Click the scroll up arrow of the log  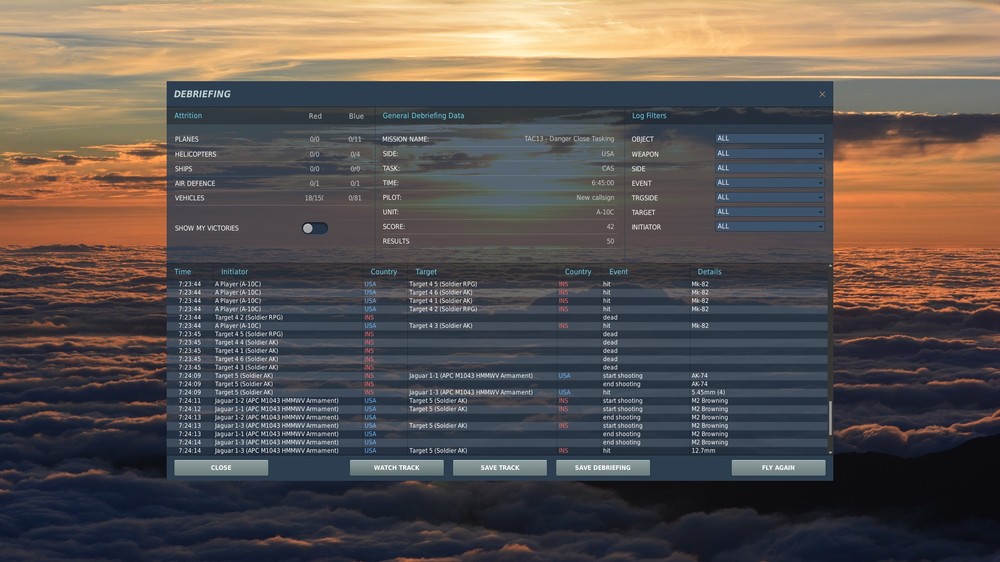tap(830, 266)
